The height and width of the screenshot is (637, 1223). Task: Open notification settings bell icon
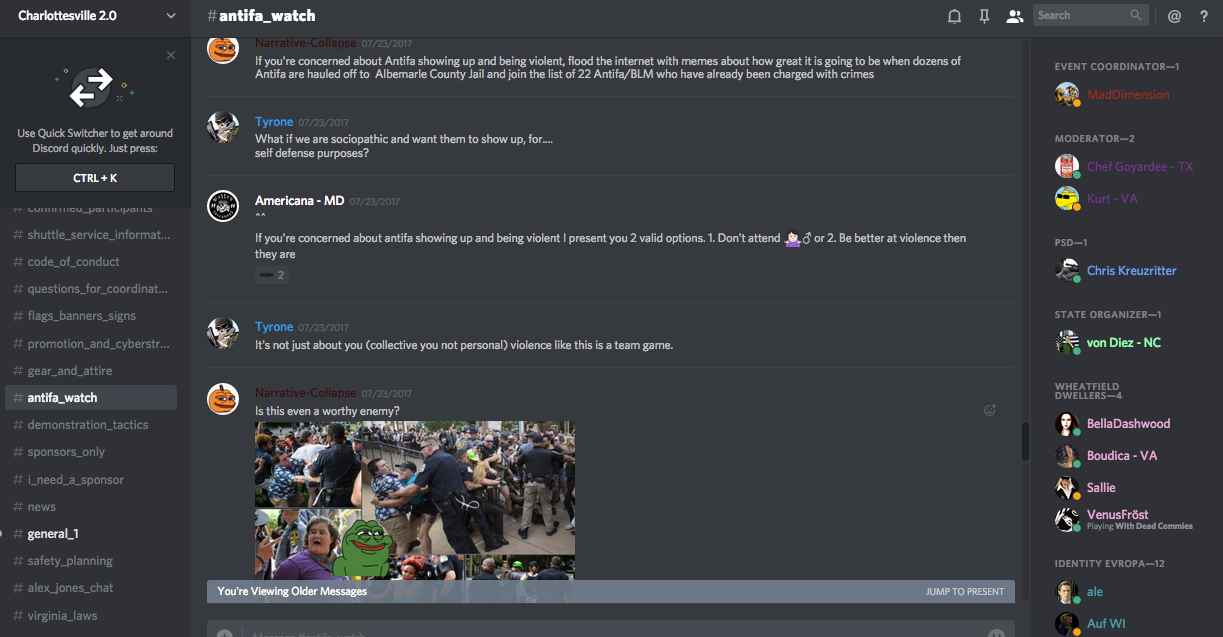pos(955,15)
